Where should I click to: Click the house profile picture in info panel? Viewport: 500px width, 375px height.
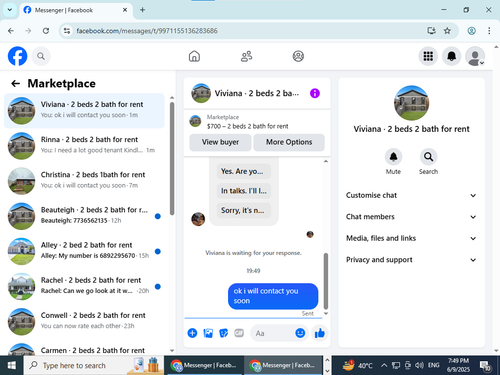point(411,103)
